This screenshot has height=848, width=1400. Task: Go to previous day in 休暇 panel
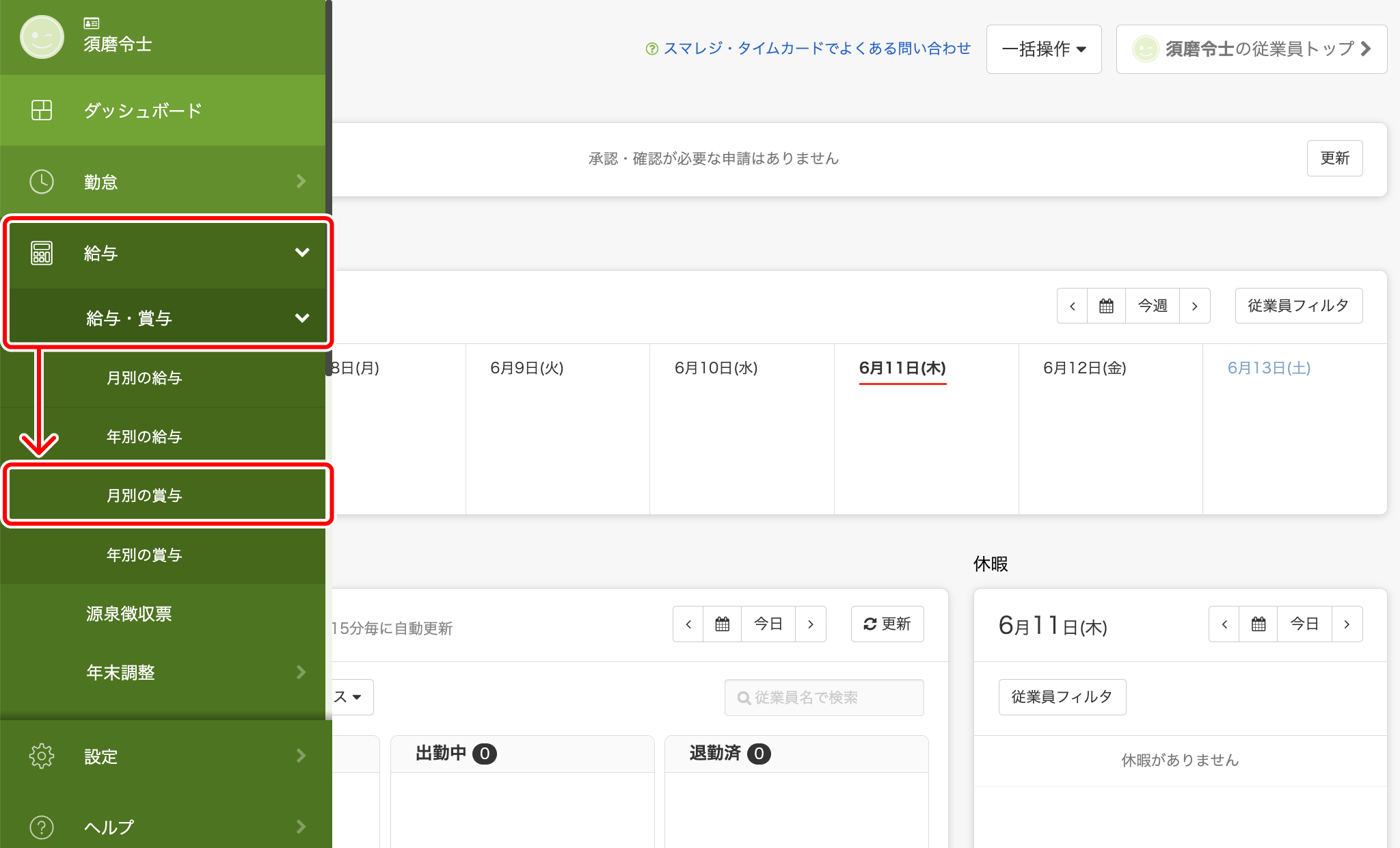[x=1224, y=624]
